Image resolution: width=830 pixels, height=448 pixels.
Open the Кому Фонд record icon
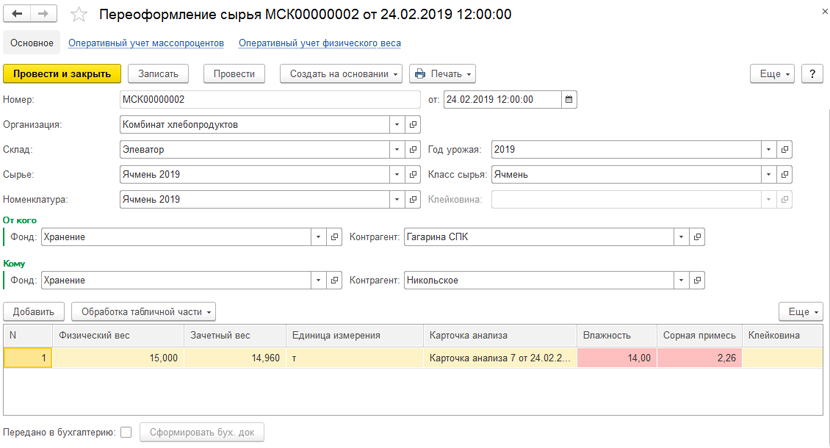(334, 280)
